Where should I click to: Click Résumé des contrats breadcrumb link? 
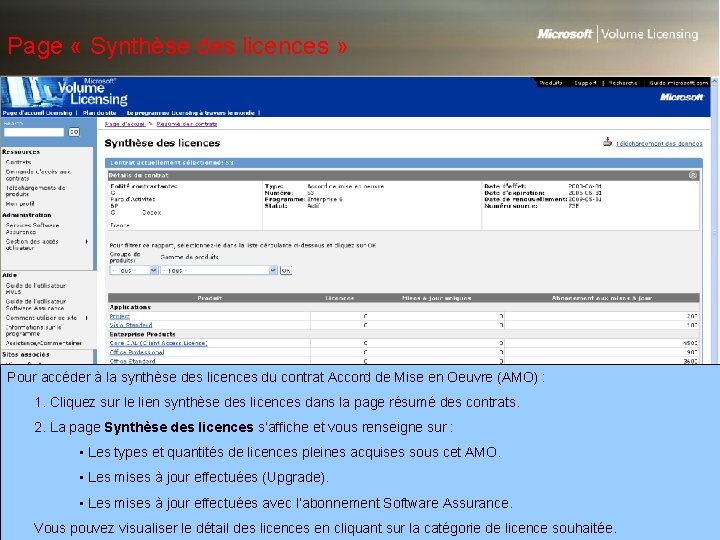point(187,124)
